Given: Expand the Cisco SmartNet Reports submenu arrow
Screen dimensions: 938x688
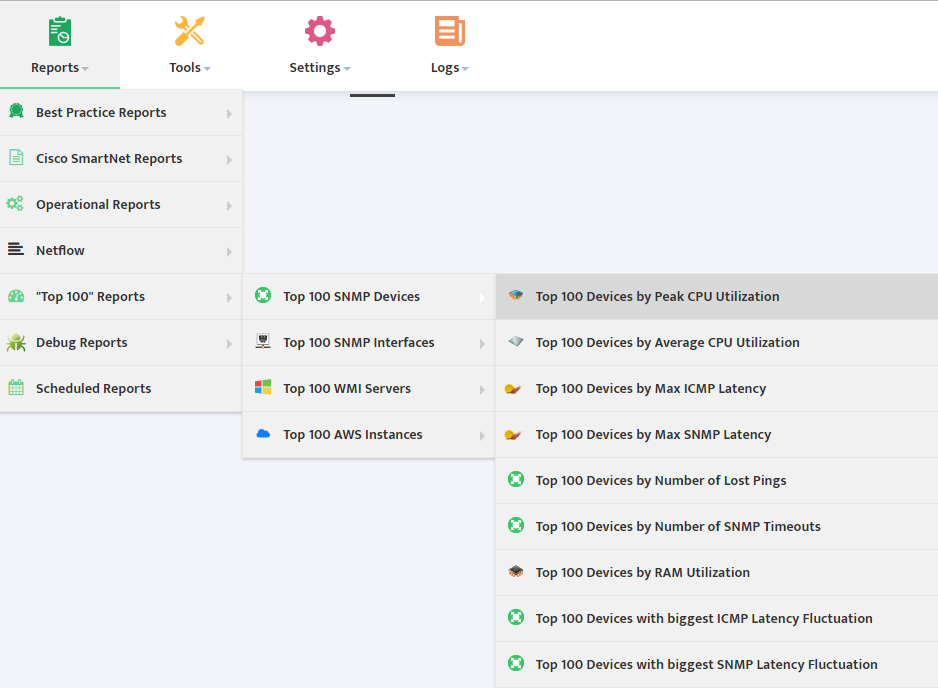Looking at the screenshot, I should 229,160.
